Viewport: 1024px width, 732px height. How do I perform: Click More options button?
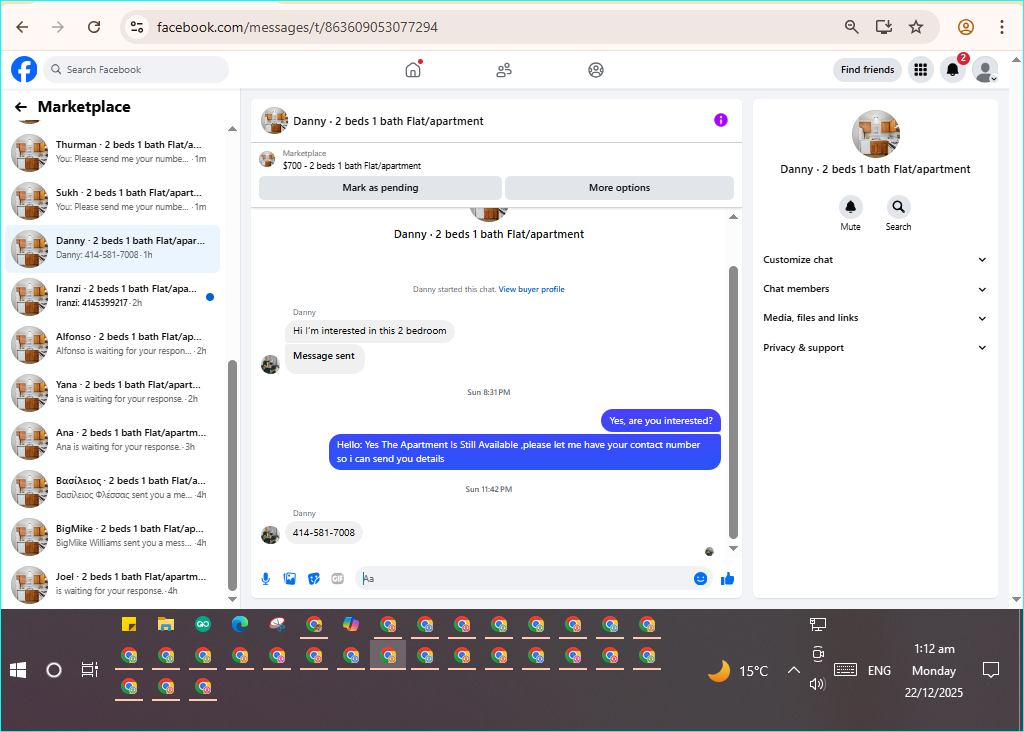click(619, 188)
